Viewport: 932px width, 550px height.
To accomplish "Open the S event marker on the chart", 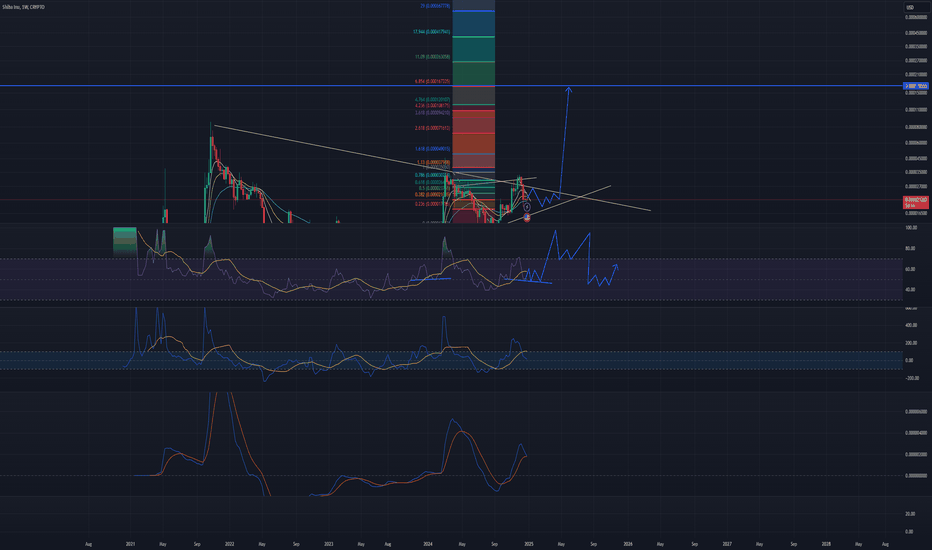I will 527,208.
